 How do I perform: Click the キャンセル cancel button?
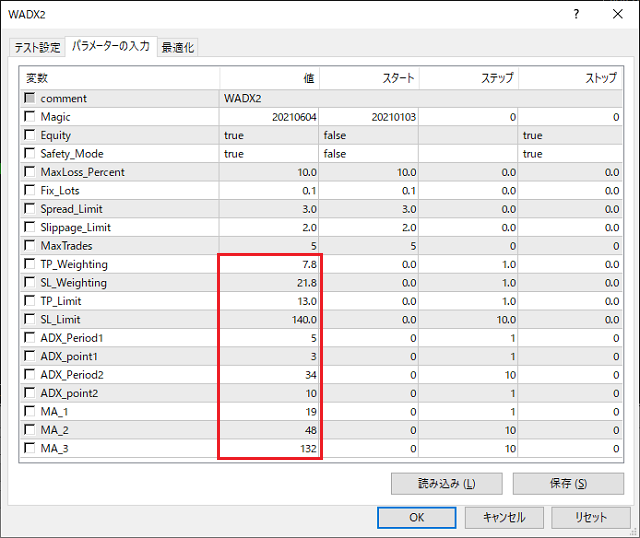tap(504, 518)
